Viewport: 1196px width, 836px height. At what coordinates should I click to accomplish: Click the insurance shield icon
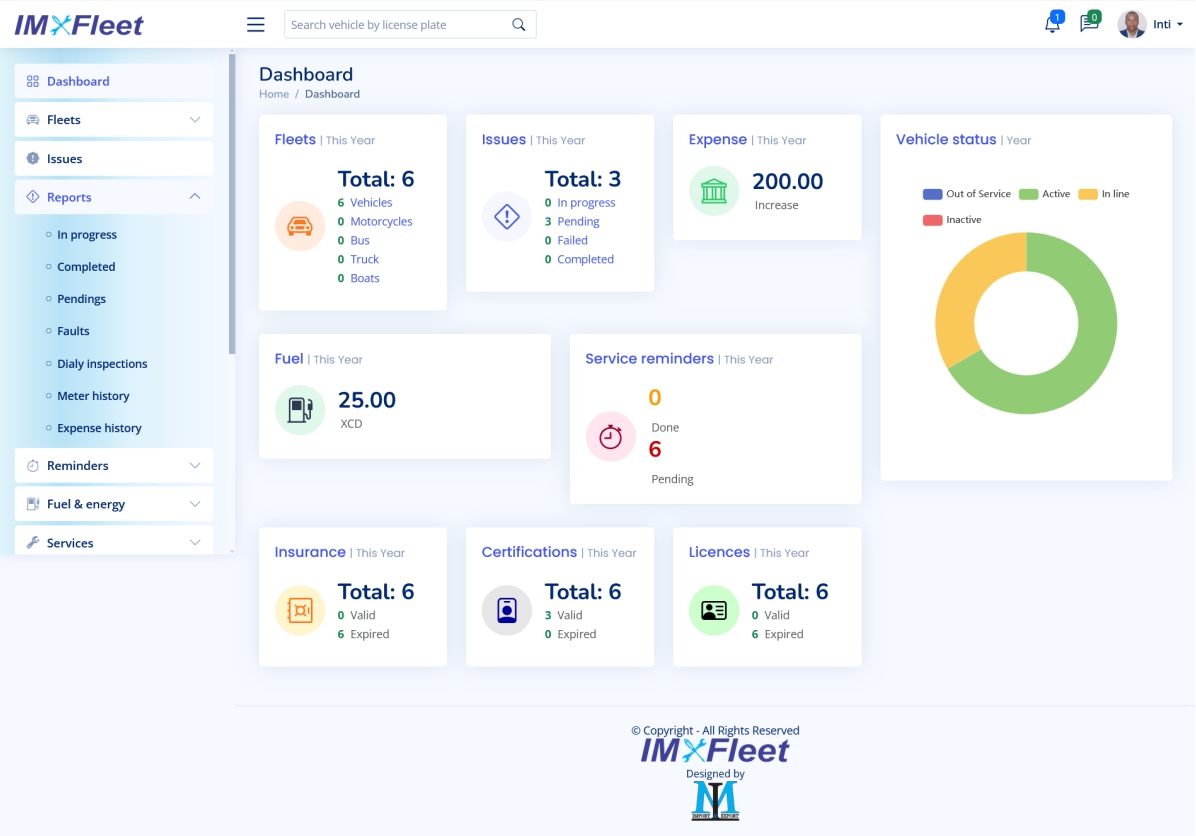pos(300,610)
